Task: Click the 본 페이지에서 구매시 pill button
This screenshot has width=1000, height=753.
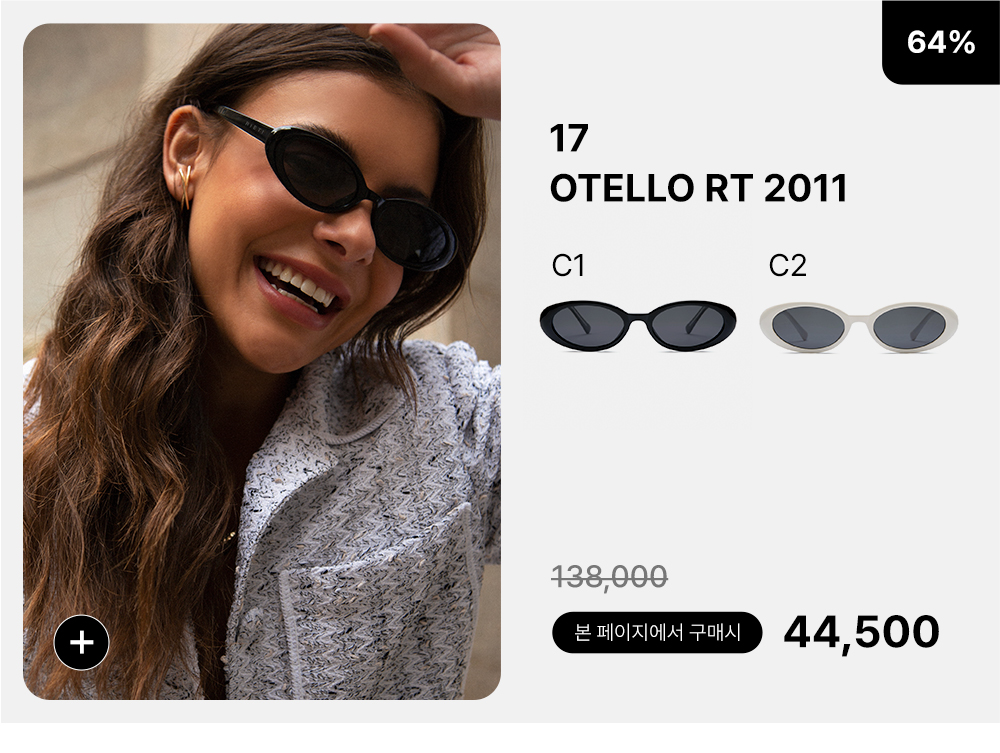Action: click(x=657, y=632)
